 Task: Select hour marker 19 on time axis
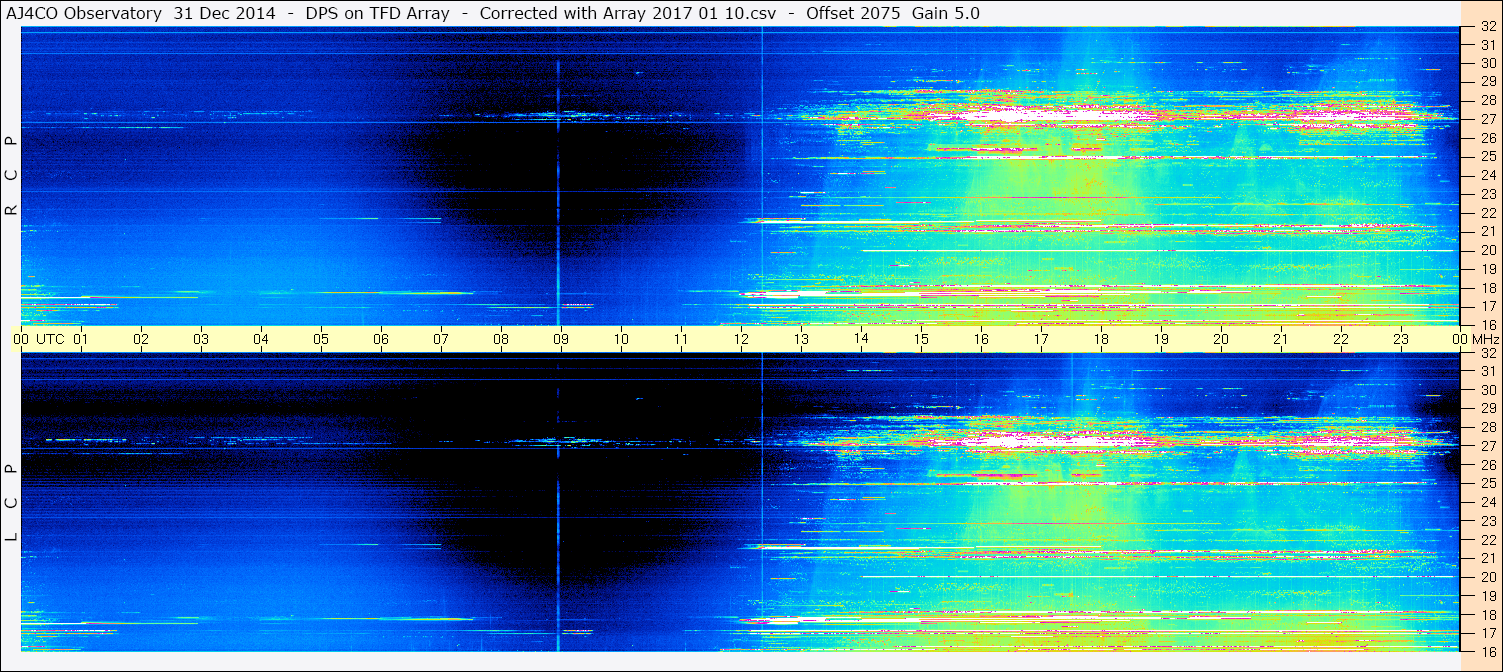pyautogui.click(x=1161, y=339)
